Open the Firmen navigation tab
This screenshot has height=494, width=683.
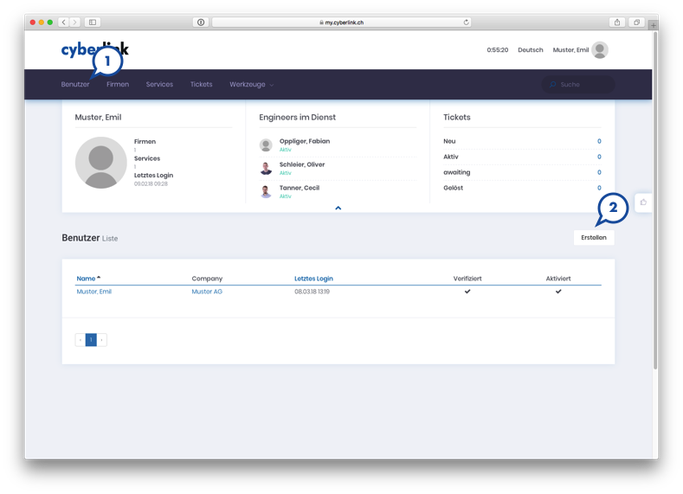[x=118, y=85]
